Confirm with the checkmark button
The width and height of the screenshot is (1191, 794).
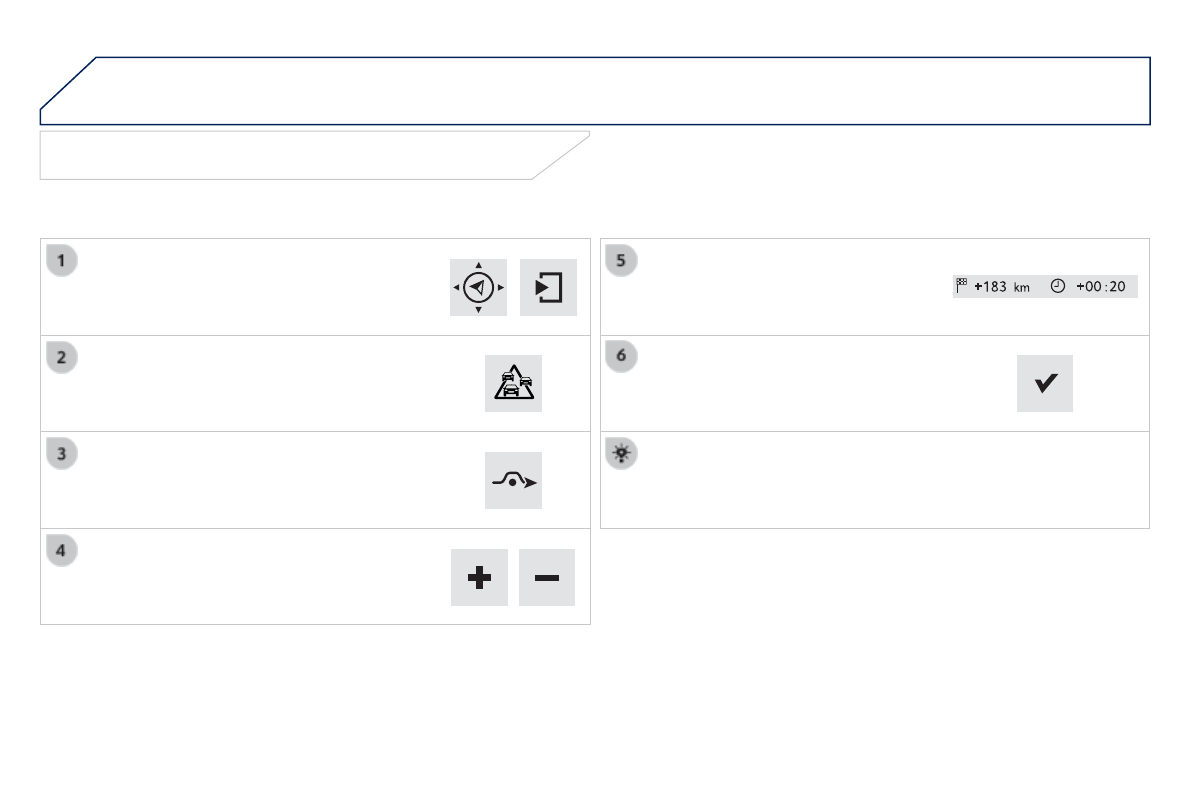pyautogui.click(x=1045, y=384)
